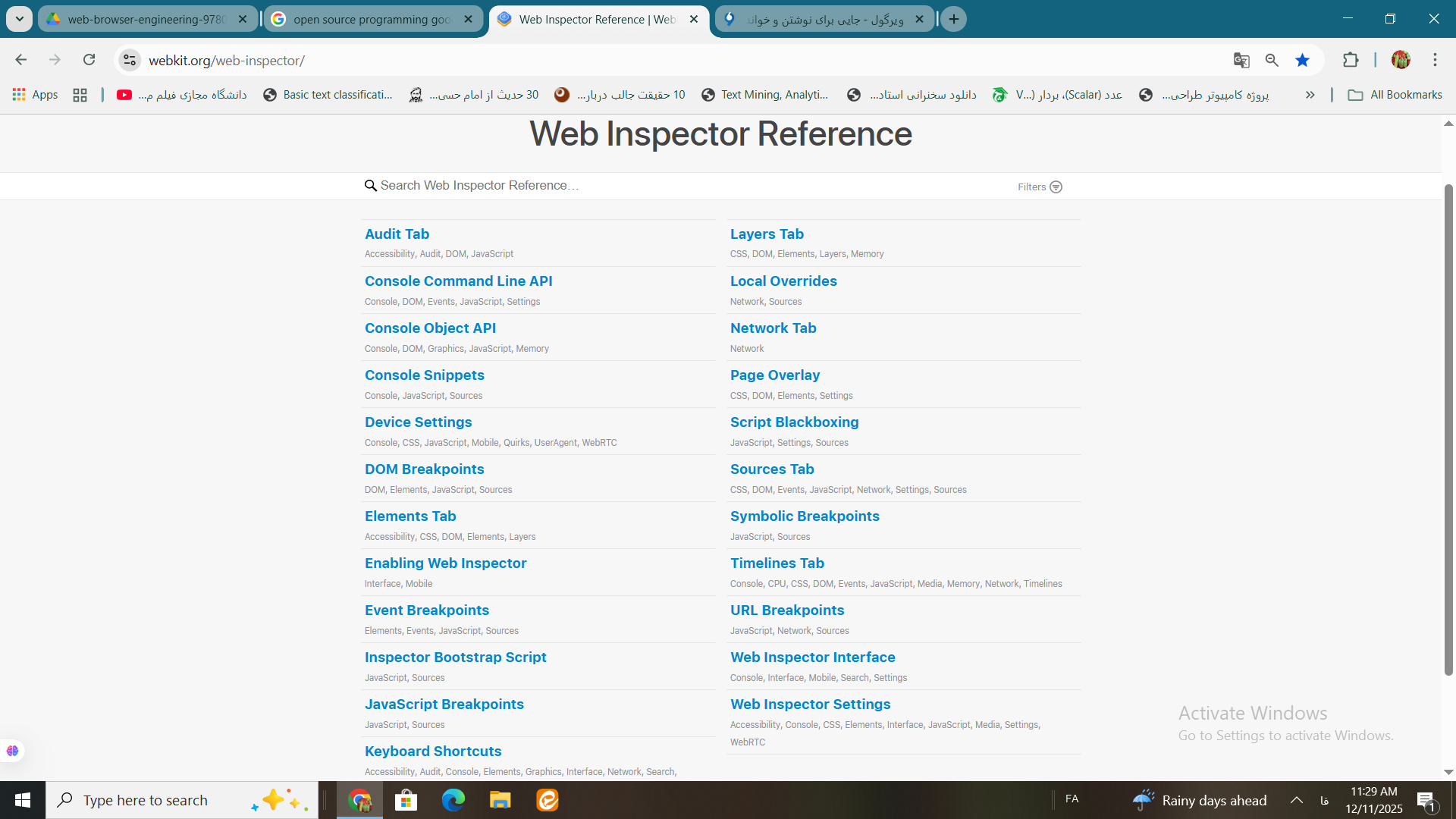Screen dimensions: 1456x819
Task: Open the Extensions puzzle icon
Action: click(x=1351, y=60)
